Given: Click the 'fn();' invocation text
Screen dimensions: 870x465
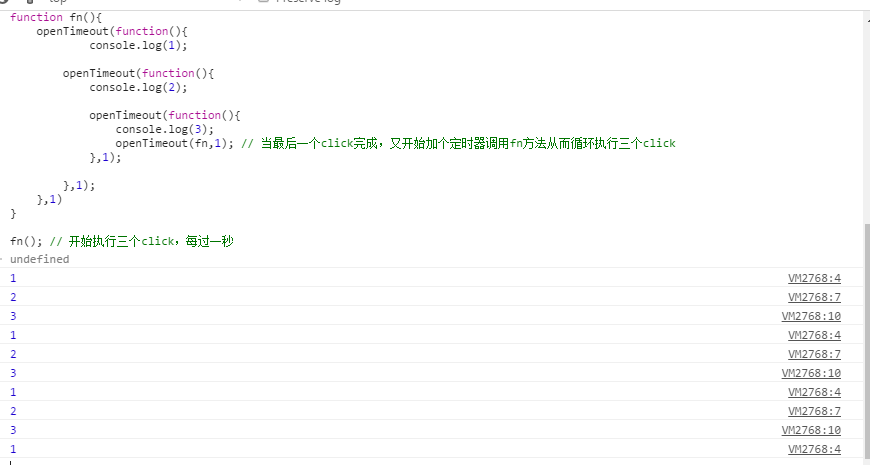Looking at the screenshot, I should coord(26,241).
